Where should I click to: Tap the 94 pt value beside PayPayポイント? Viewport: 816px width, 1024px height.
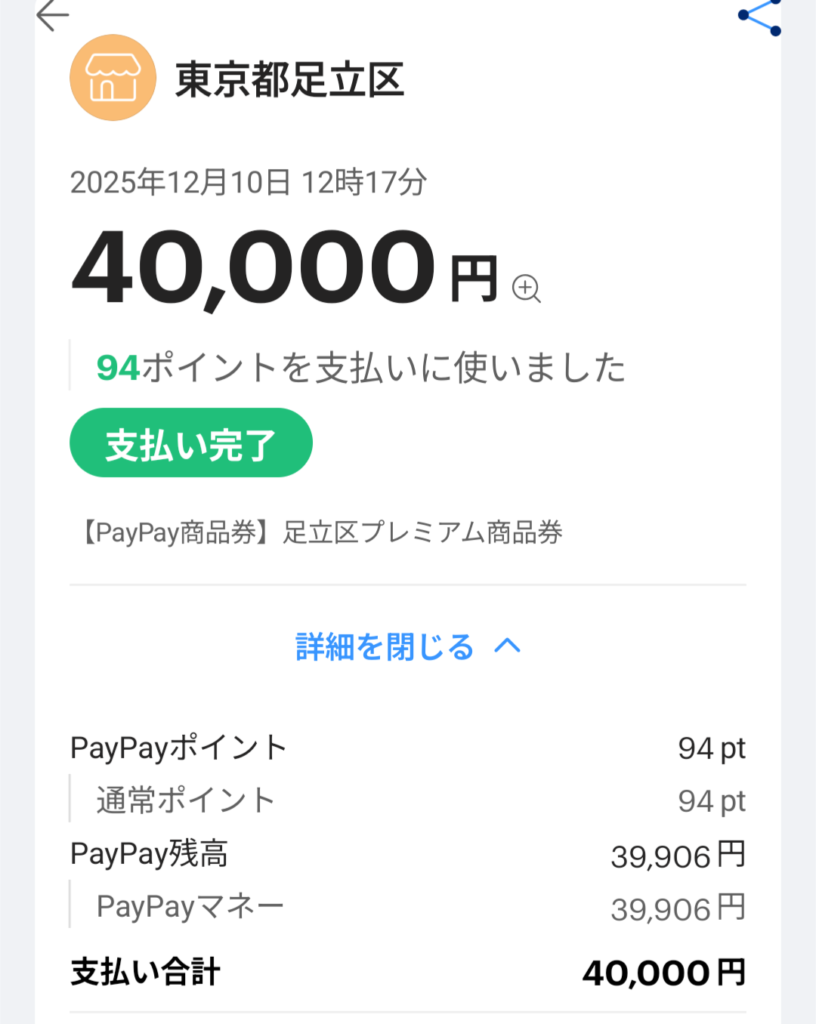711,748
